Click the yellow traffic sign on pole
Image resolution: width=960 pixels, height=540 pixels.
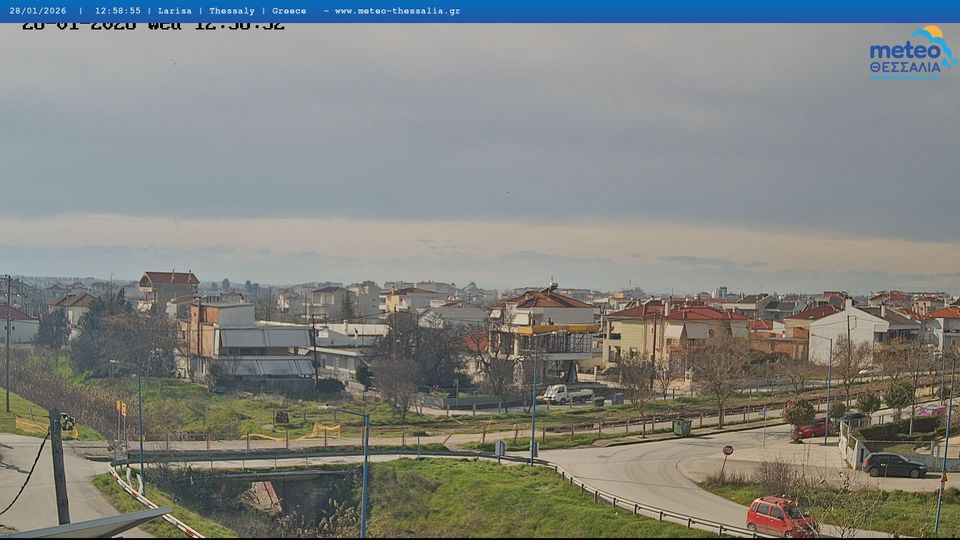121,408
